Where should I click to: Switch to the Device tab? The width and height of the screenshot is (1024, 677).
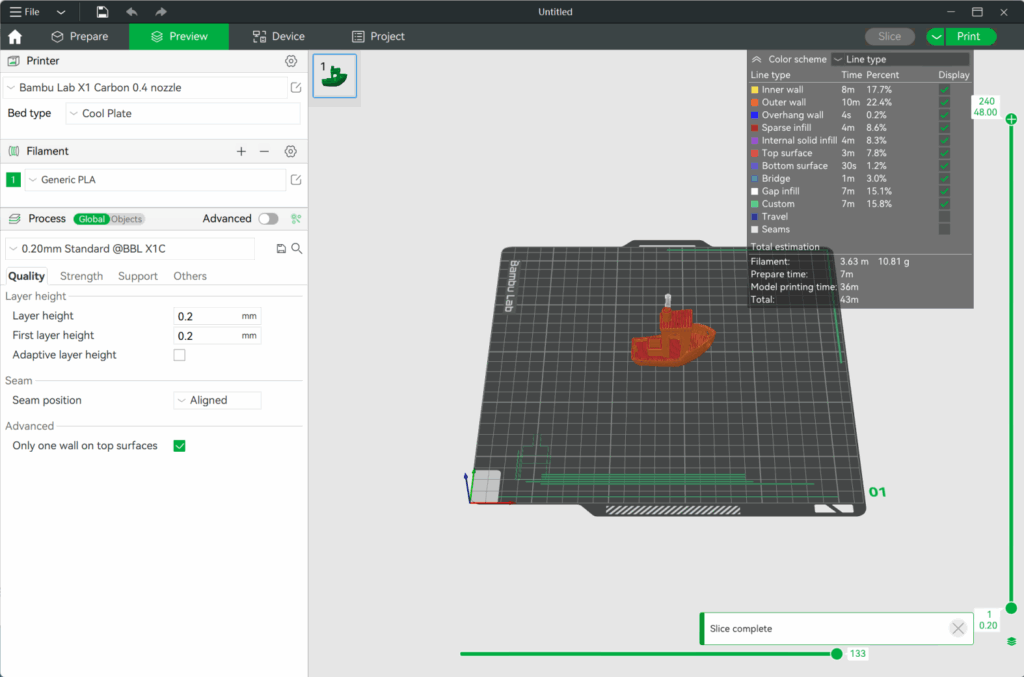coord(278,36)
